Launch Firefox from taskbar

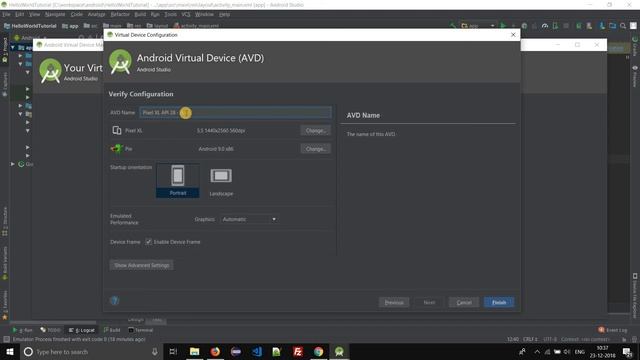tap(215, 351)
